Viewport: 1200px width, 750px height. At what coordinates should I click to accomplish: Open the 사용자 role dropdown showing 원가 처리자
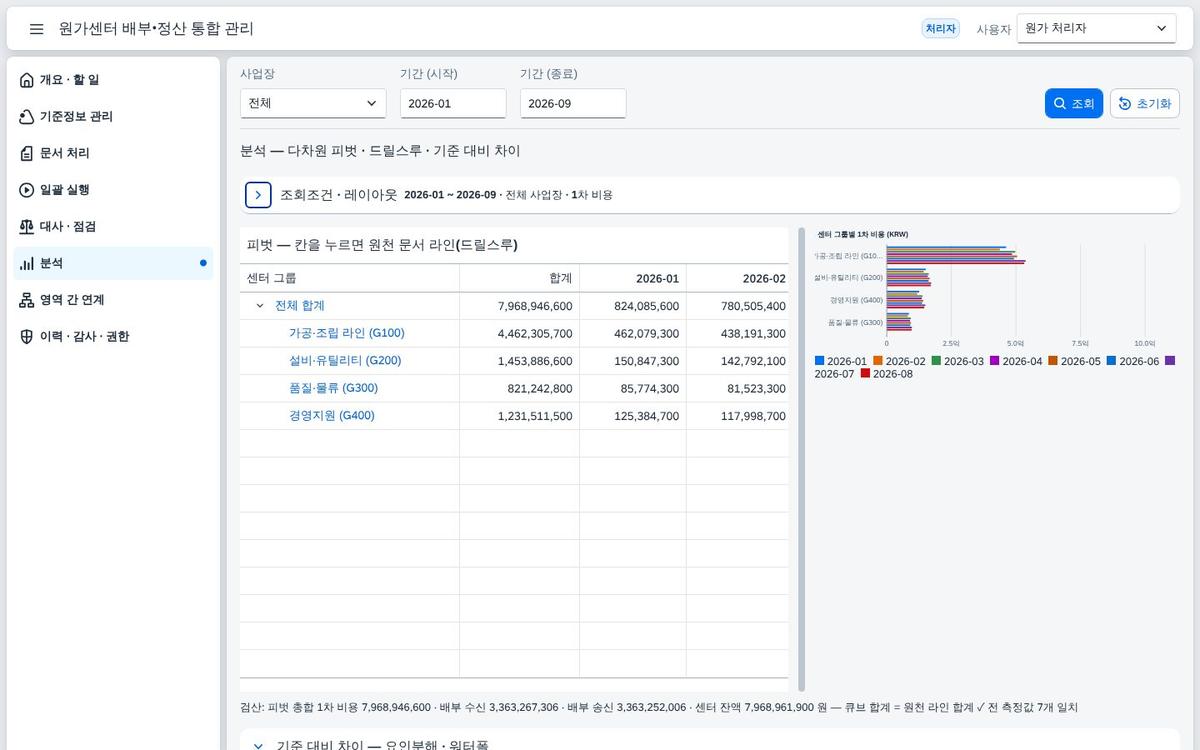click(x=1096, y=28)
